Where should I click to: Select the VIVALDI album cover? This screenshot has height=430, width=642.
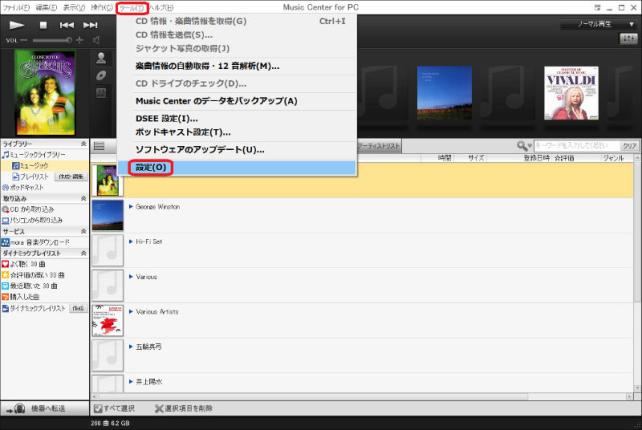click(571, 93)
